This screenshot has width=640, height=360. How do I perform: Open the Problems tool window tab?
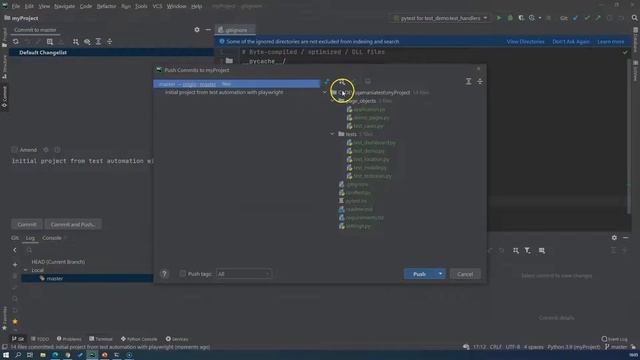[x=69, y=339]
